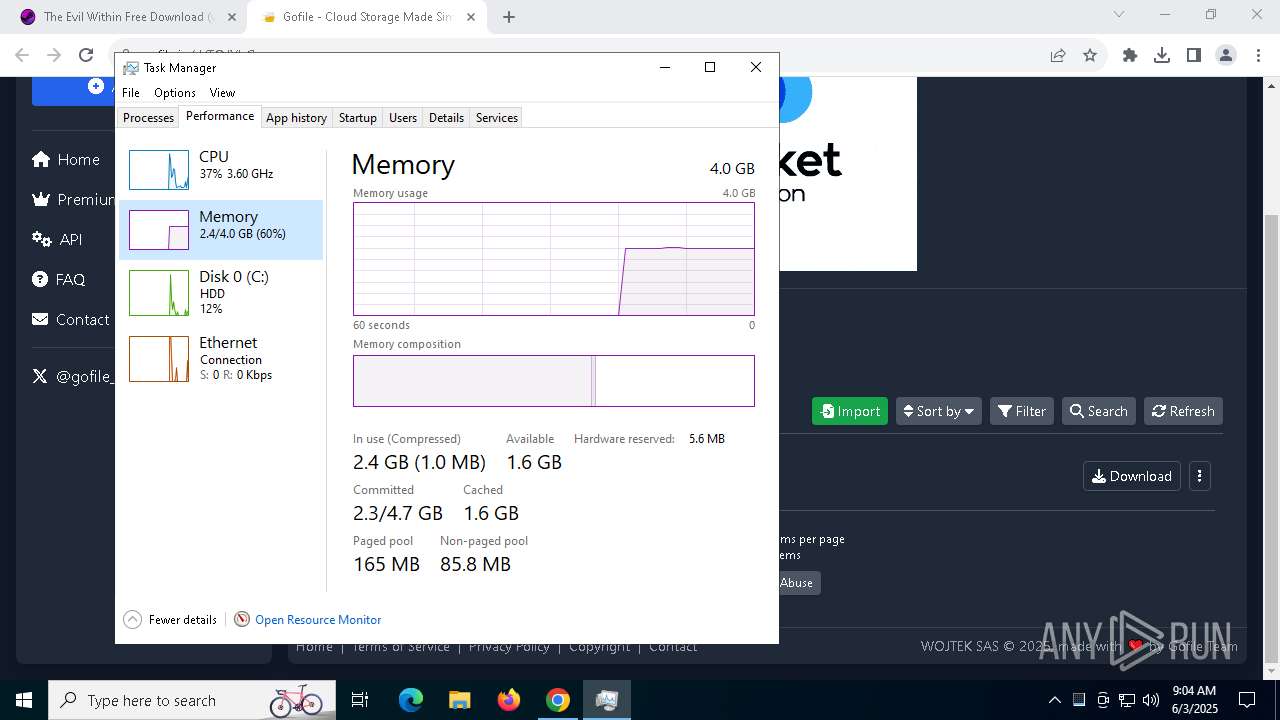This screenshot has height=720, width=1280.
Task: Click the Search button on Gofile
Action: 1099,411
